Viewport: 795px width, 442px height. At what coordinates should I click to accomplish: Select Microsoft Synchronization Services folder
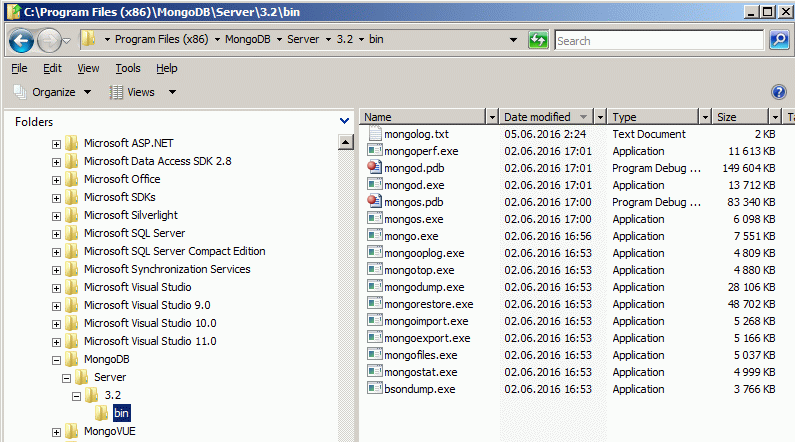click(167, 269)
